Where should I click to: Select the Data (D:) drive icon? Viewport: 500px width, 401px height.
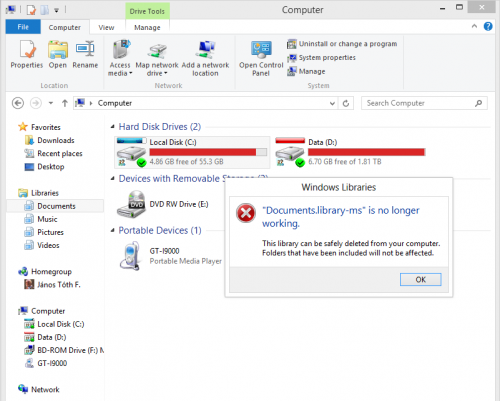290,152
